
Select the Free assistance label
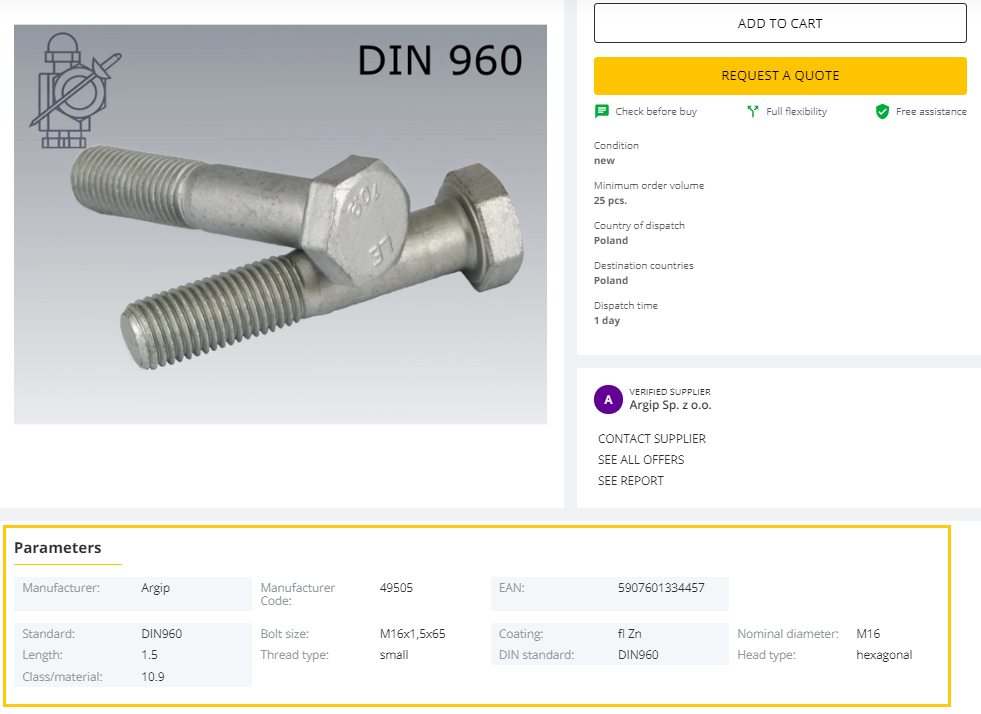[x=931, y=111]
